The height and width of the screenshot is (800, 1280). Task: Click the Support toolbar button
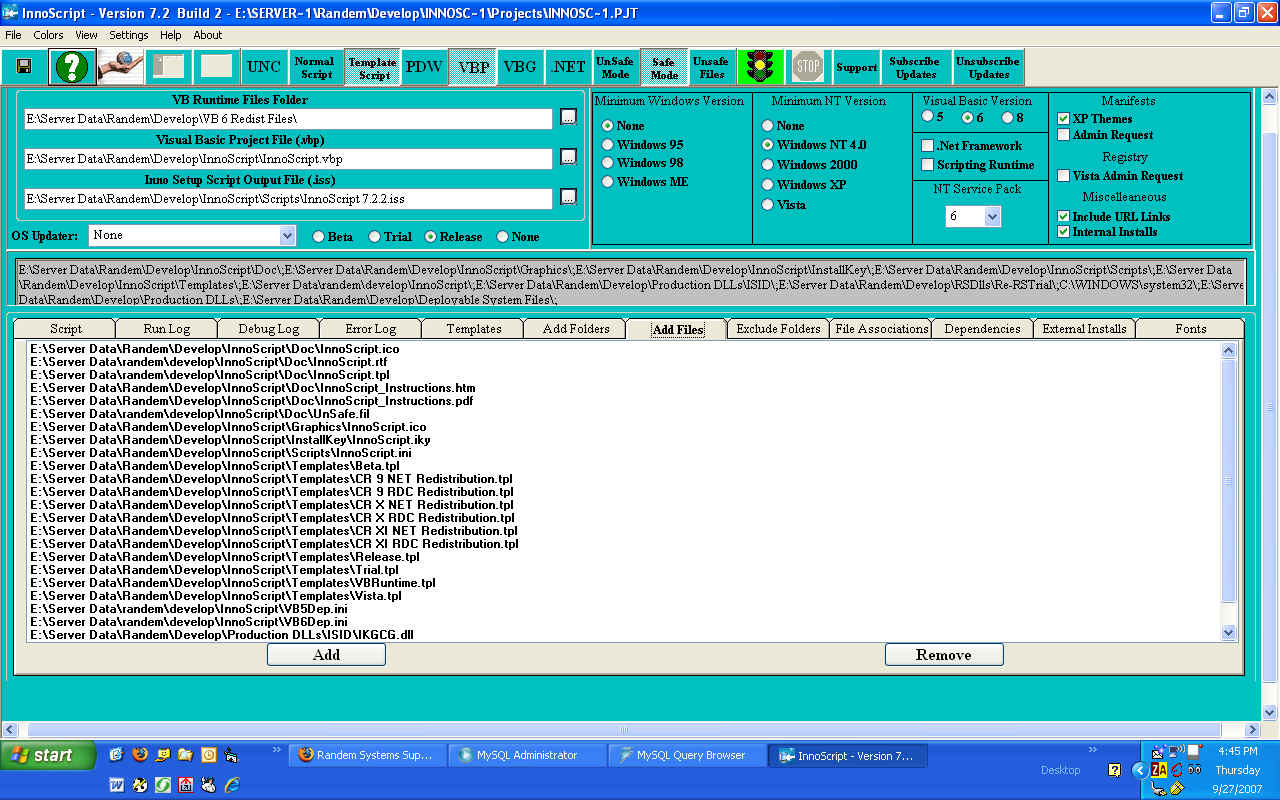point(856,67)
